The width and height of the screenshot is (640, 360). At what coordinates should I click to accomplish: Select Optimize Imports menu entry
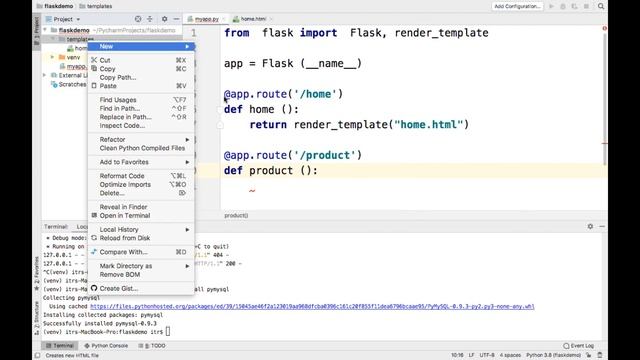[141, 184]
